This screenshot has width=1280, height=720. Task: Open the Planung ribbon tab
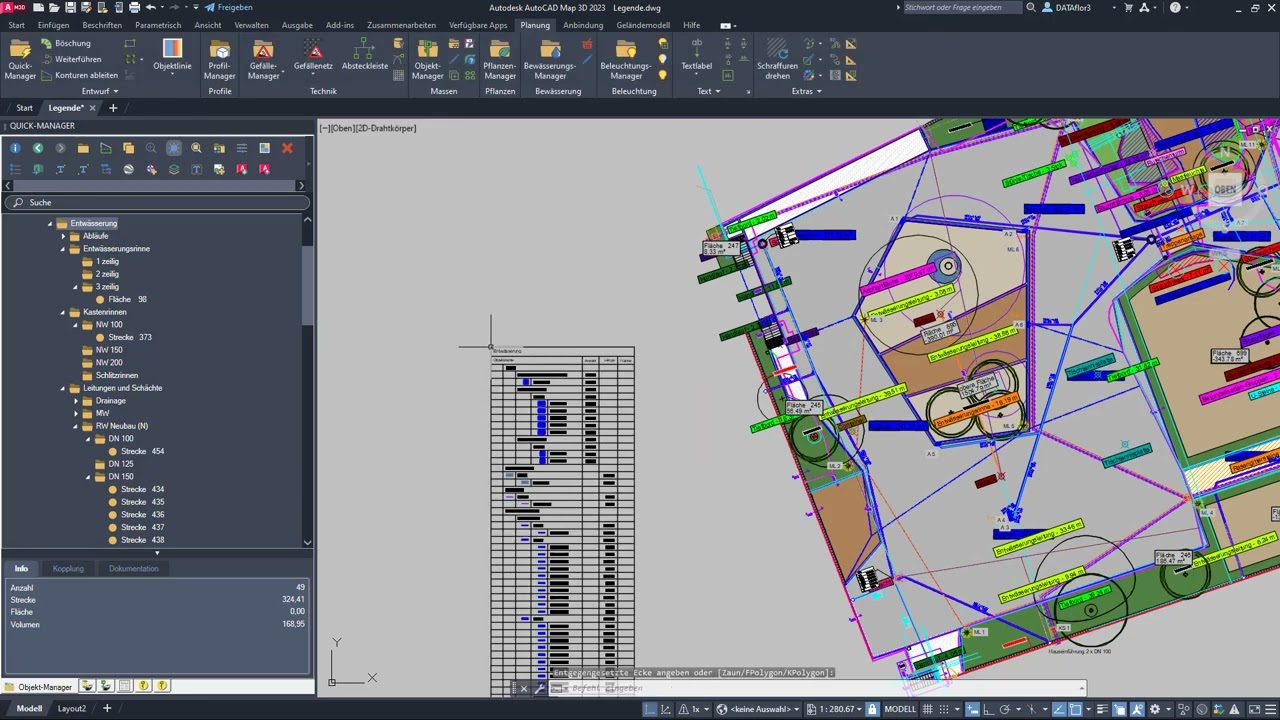535,25
